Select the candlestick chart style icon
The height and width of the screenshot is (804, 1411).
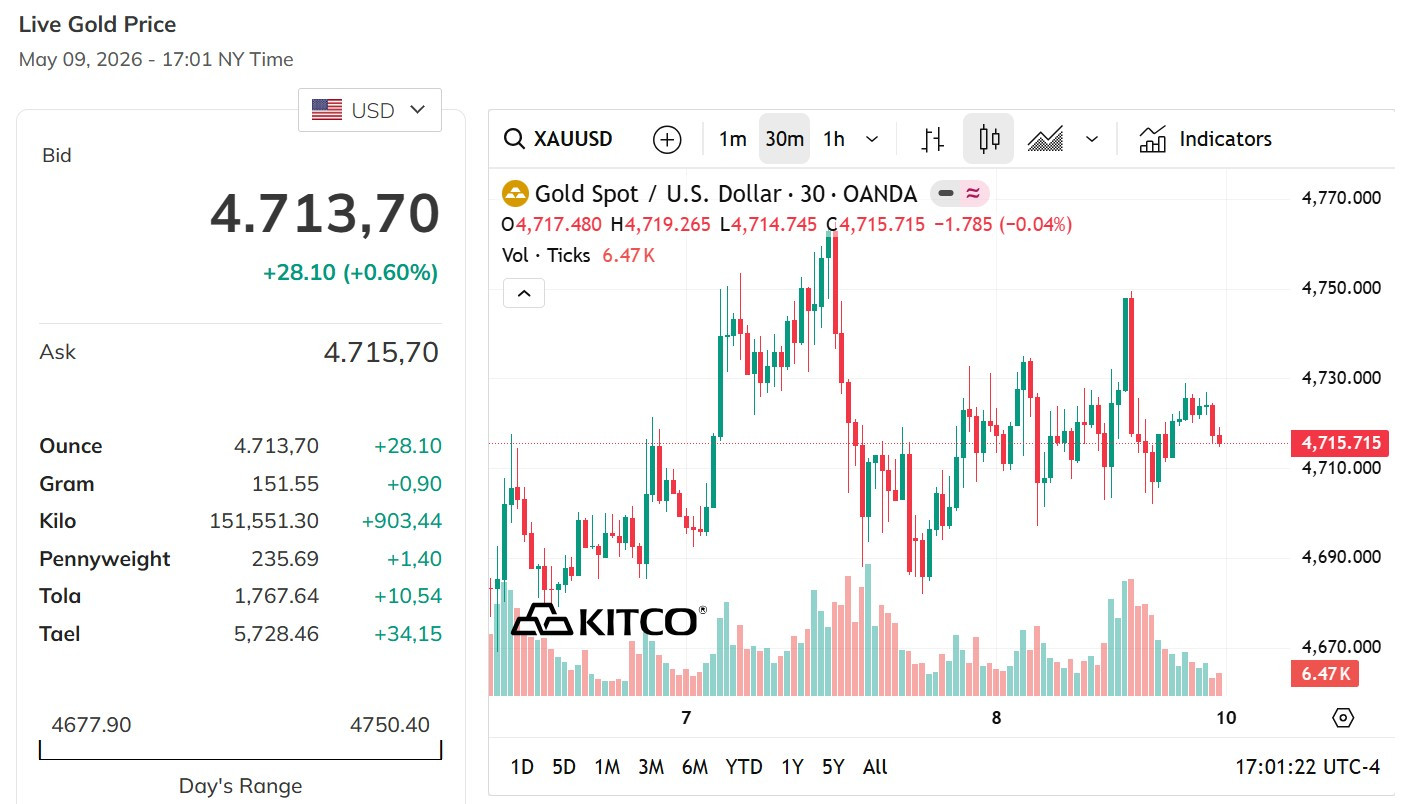pos(989,139)
